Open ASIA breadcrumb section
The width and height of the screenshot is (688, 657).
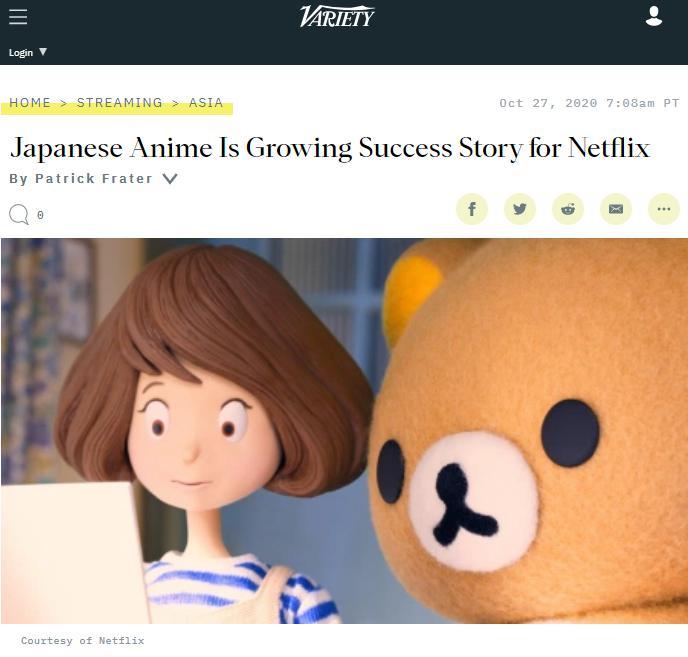(206, 102)
